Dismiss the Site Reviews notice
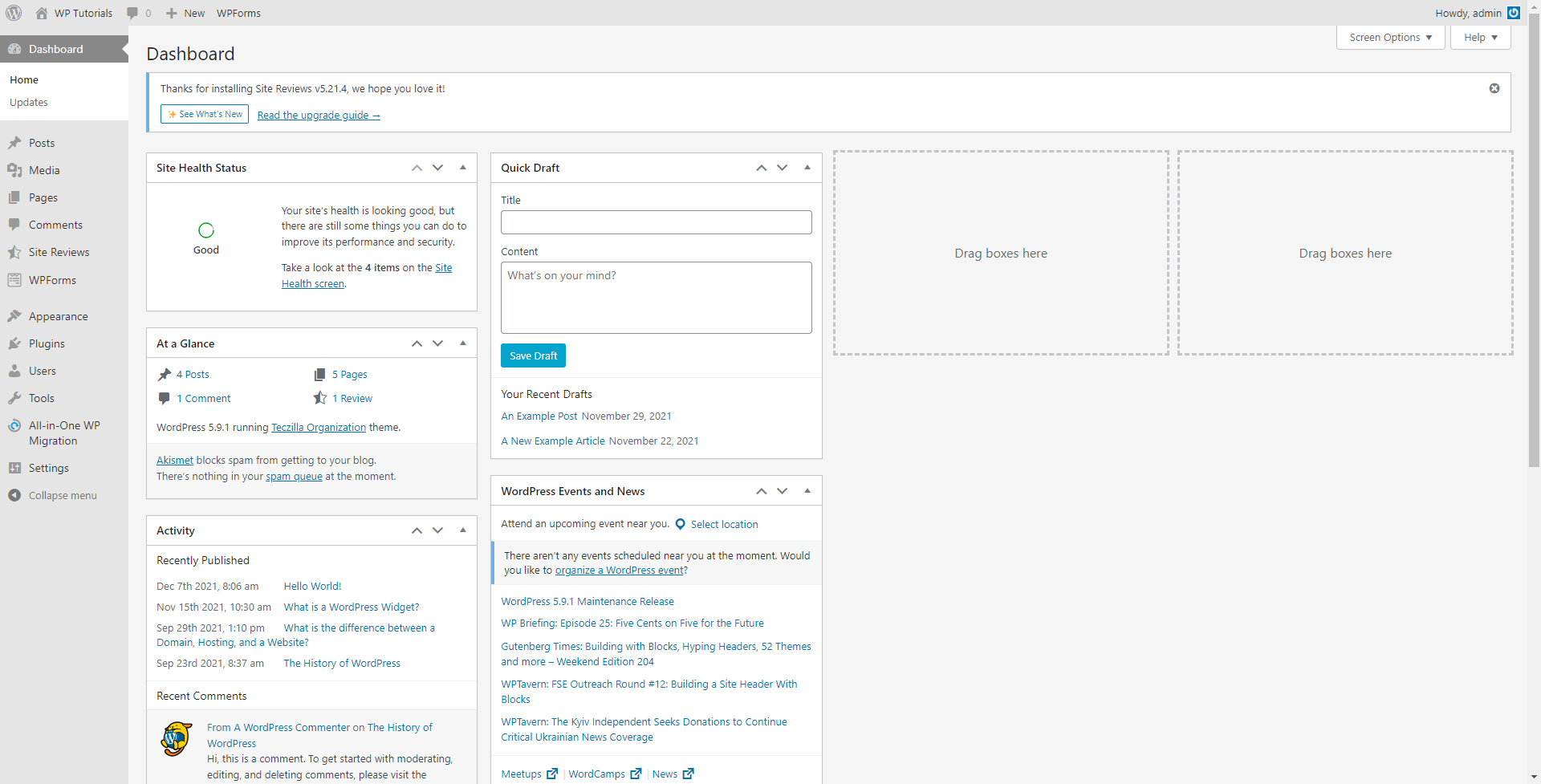 [x=1494, y=88]
